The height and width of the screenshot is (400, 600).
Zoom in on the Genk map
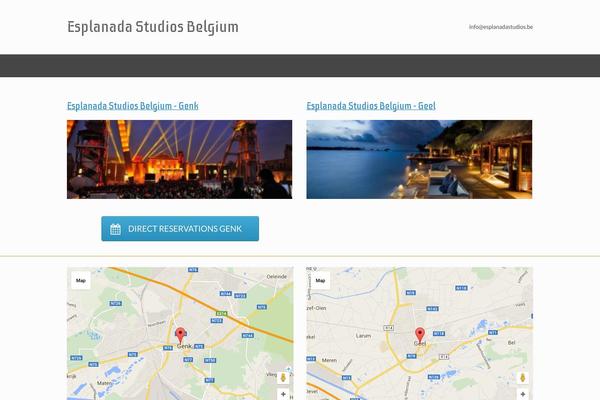pos(283,394)
